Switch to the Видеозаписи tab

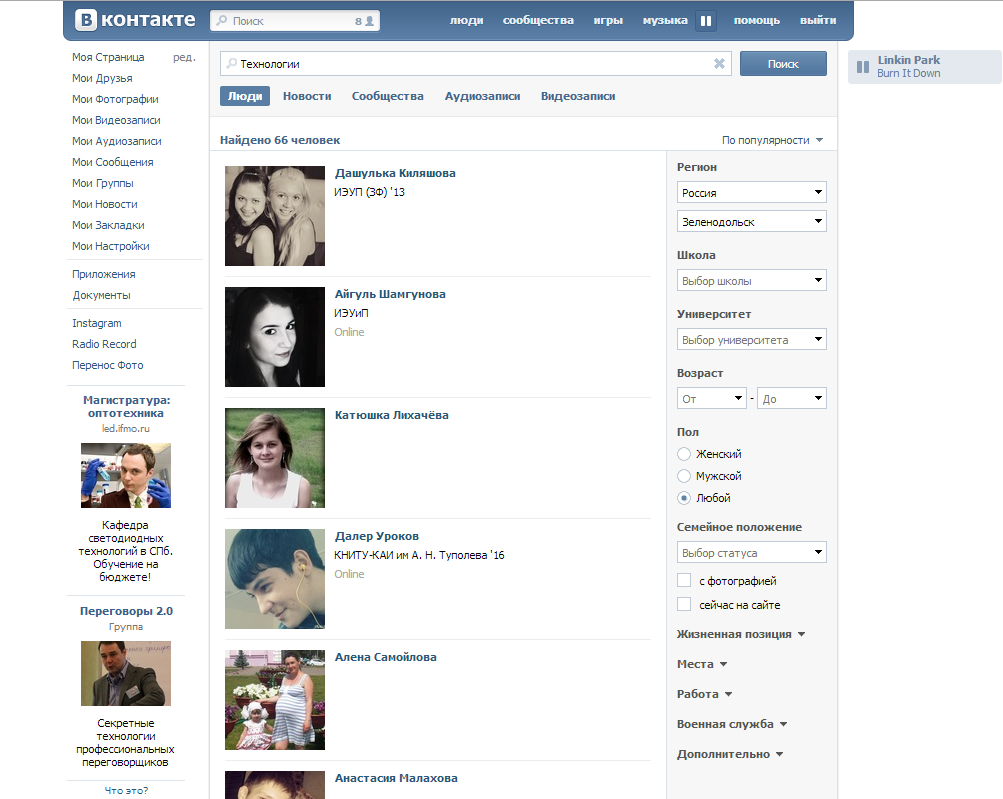(x=578, y=96)
